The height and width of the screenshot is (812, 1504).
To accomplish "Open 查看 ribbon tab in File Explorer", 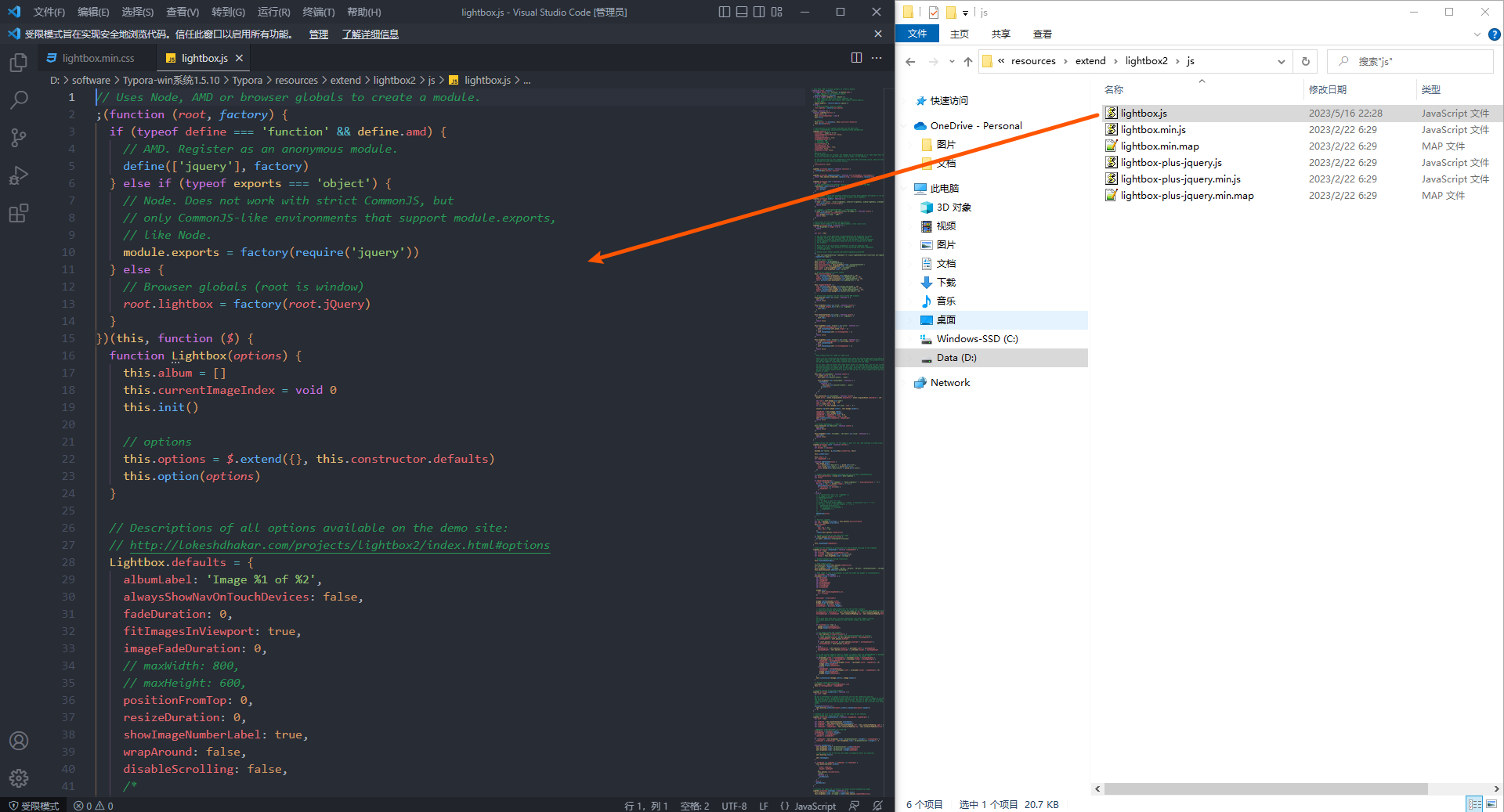I will (x=1043, y=34).
